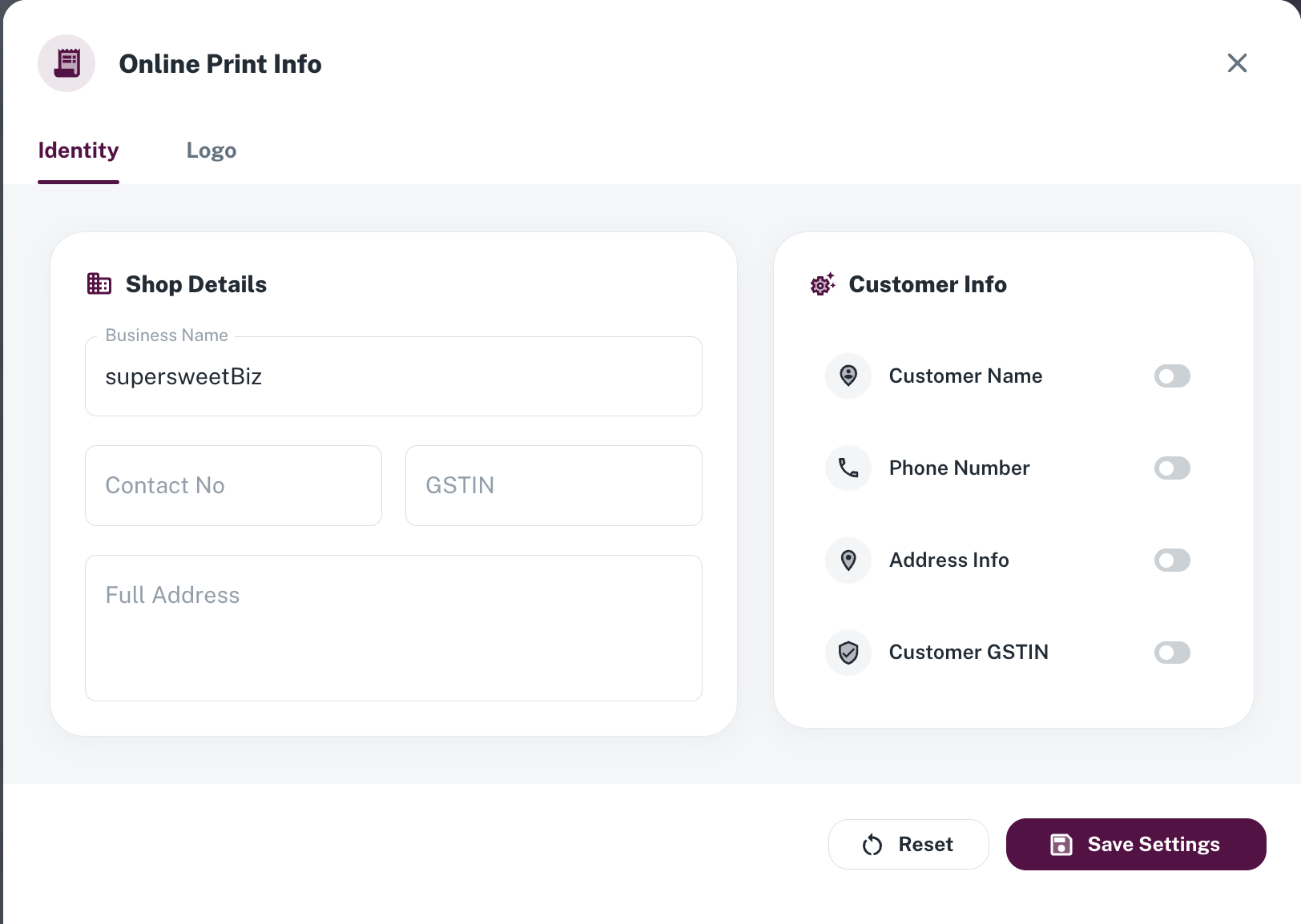Click the Customer GSTIN shield icon
The image size is (1301, 924).
848,653
